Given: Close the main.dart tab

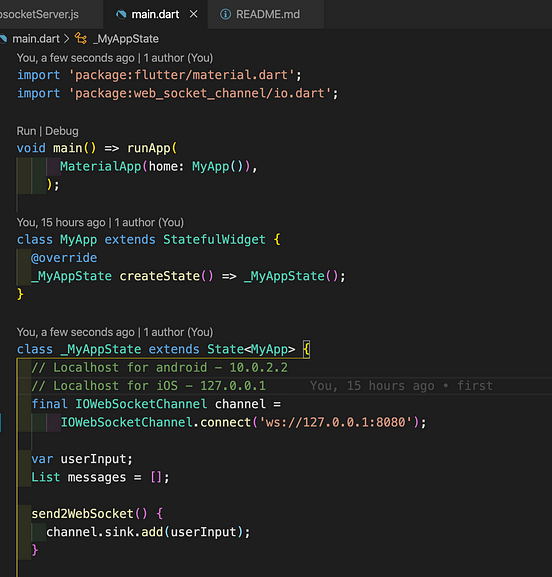Looking at the screenshot, I should (194, 14).
